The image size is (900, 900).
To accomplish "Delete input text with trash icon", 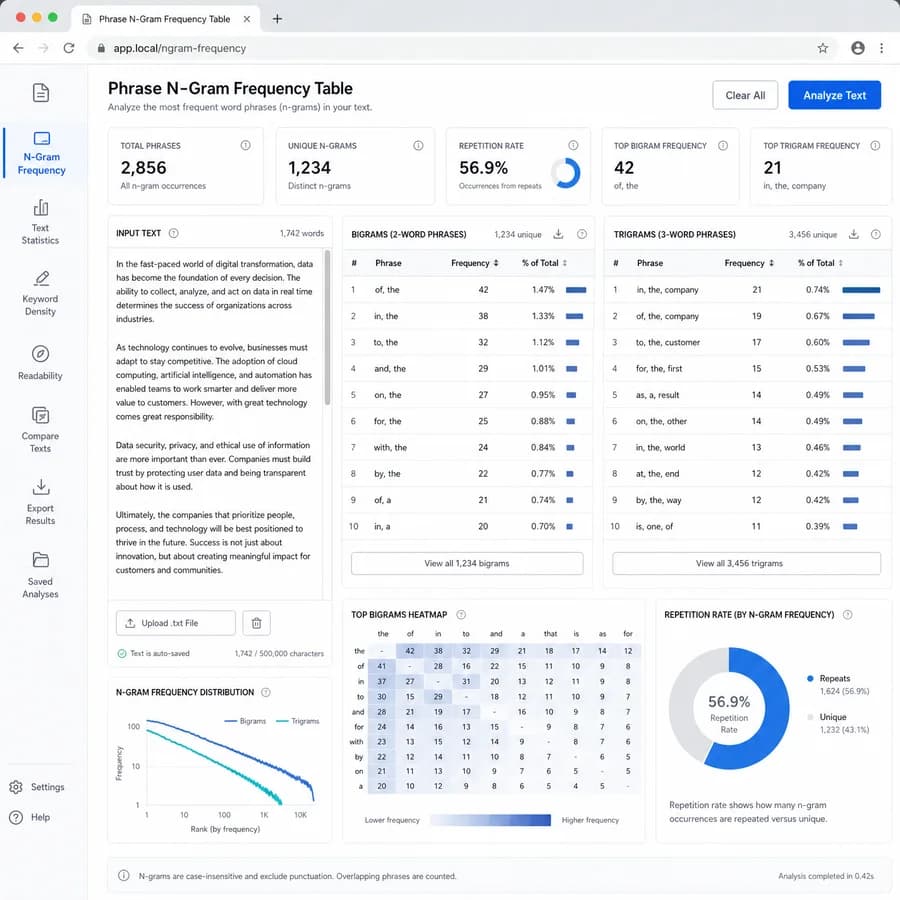I will tap(257, 623).
